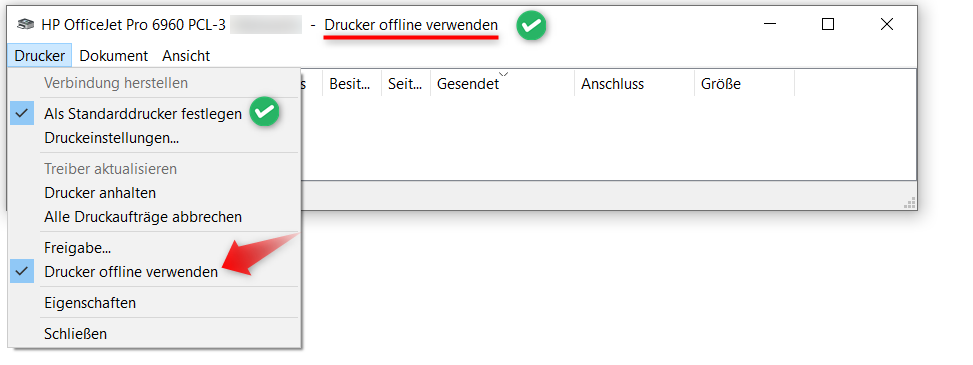Screen dimensions: 973x365
Task: Minimize the printer queue window
Action: tap(769, 25)
